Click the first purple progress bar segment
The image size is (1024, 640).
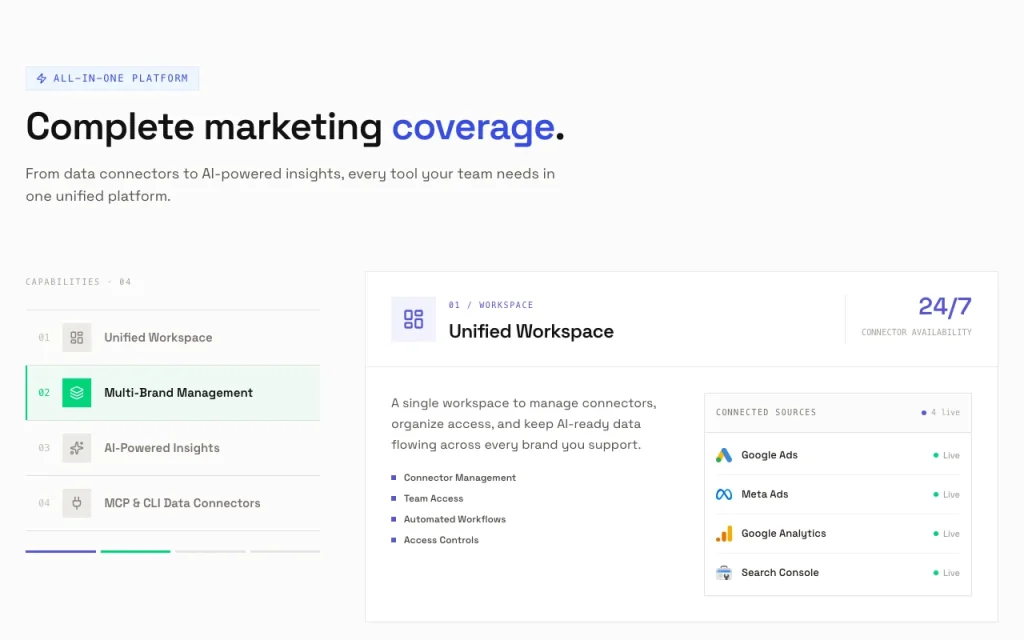point(61,551)
